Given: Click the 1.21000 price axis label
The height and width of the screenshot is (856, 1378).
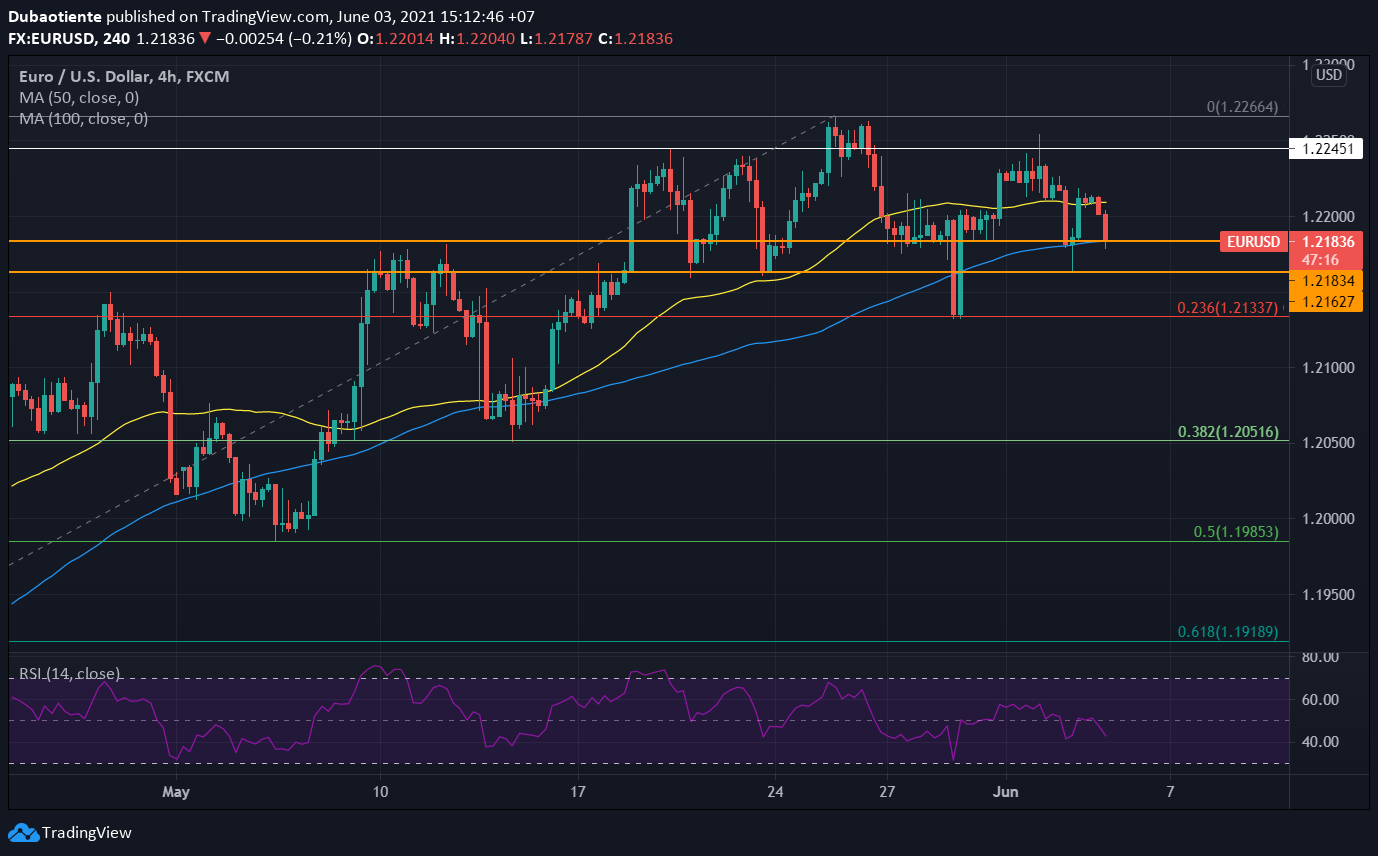Looking at the screenshot, I should (x=1326, y=368).
